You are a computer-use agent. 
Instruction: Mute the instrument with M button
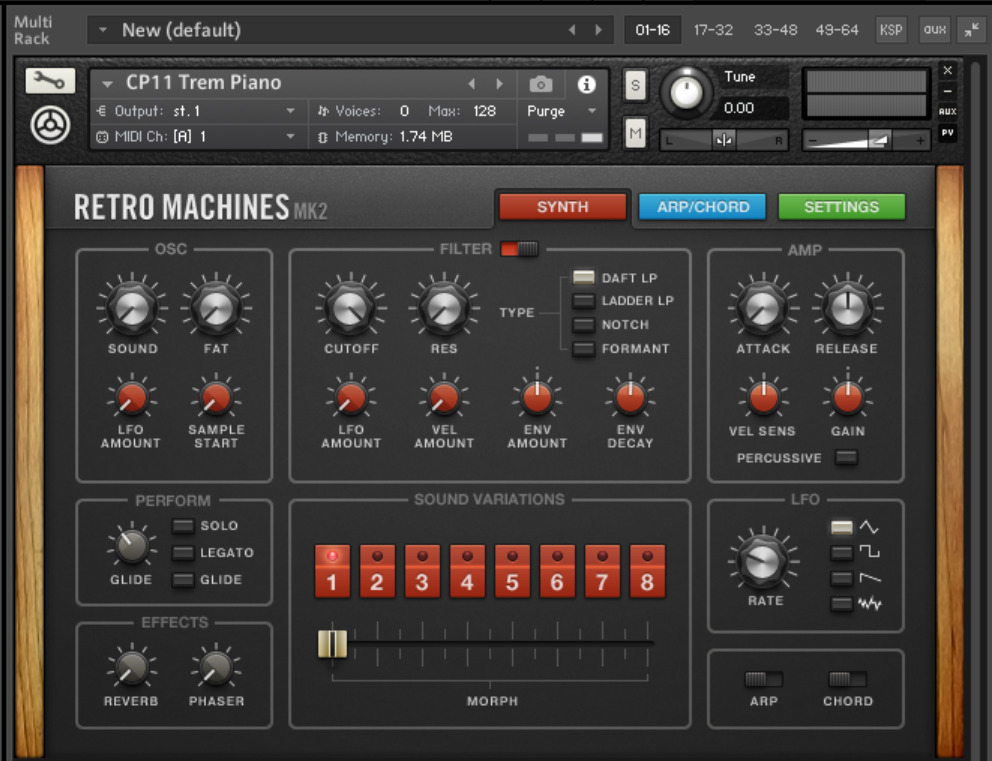(x=635, y=133)
